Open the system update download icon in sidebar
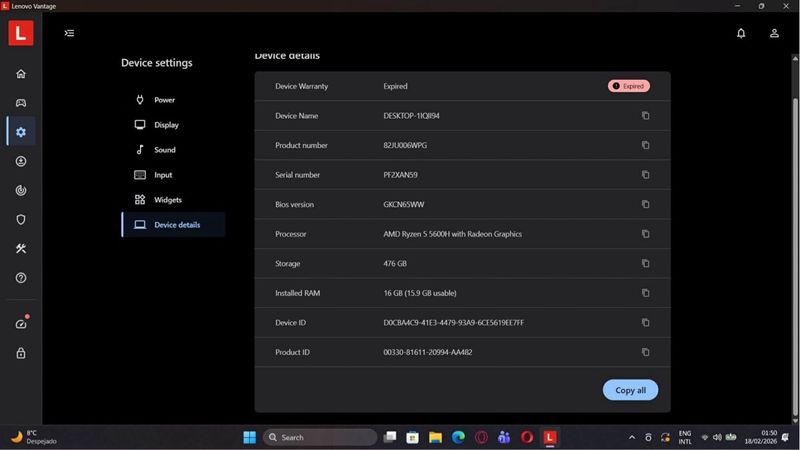 (x=21, y=161)
